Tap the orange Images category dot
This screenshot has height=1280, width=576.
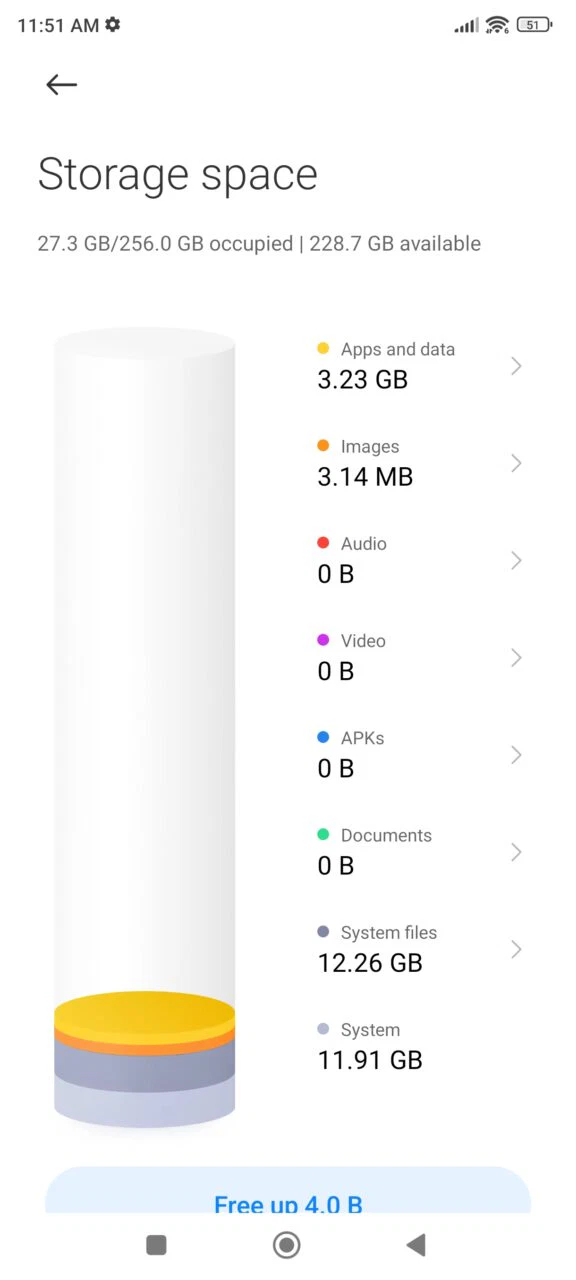322,445
